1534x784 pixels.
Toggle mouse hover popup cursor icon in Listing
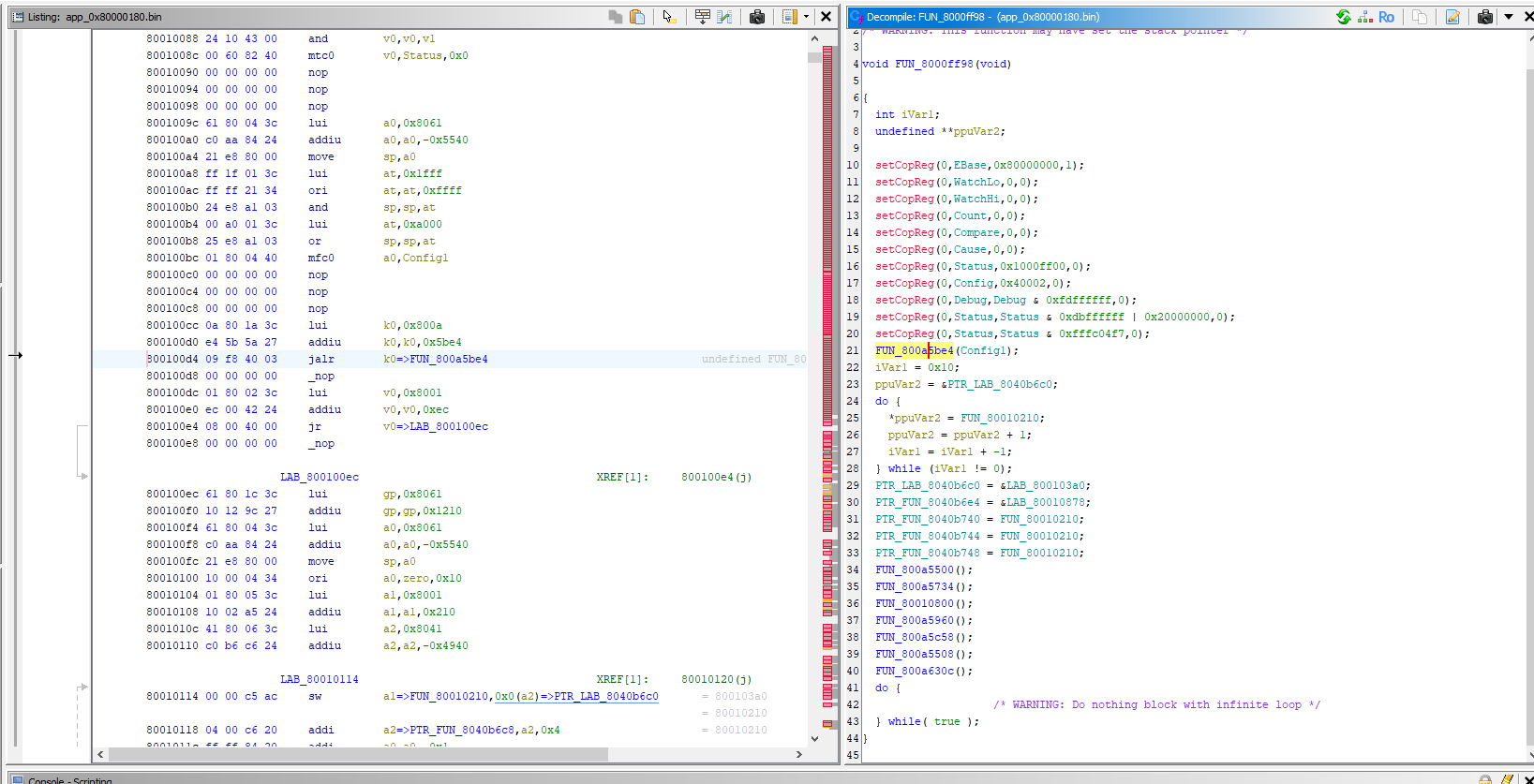669,17
